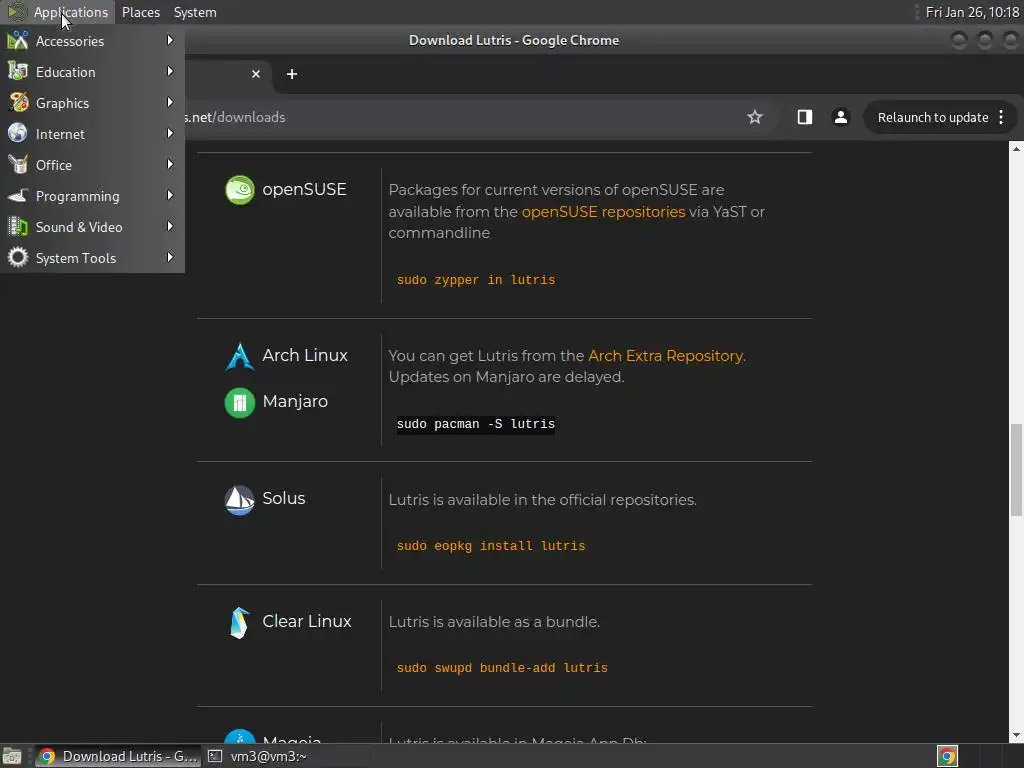Open Chrome side panel icon

(805, 117)
